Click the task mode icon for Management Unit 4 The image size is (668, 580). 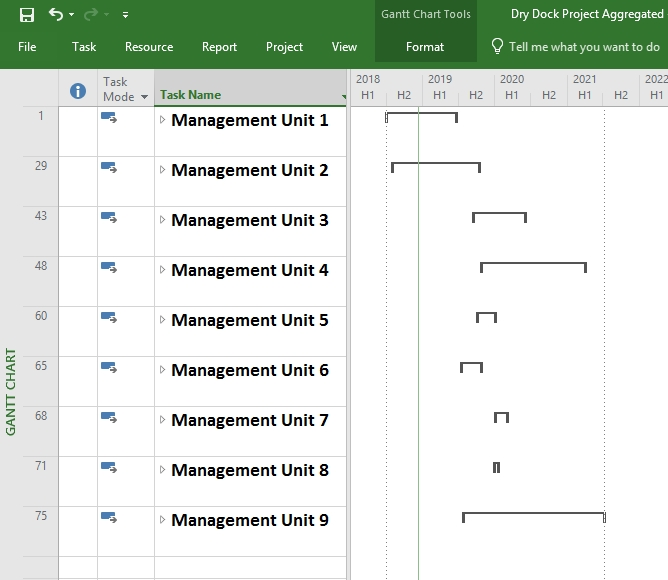point(109,268)
